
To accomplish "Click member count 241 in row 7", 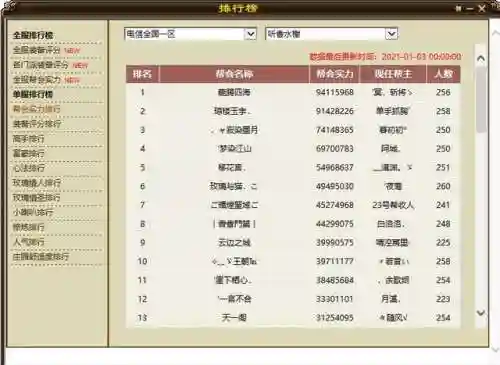I will [x=443, y=205].
